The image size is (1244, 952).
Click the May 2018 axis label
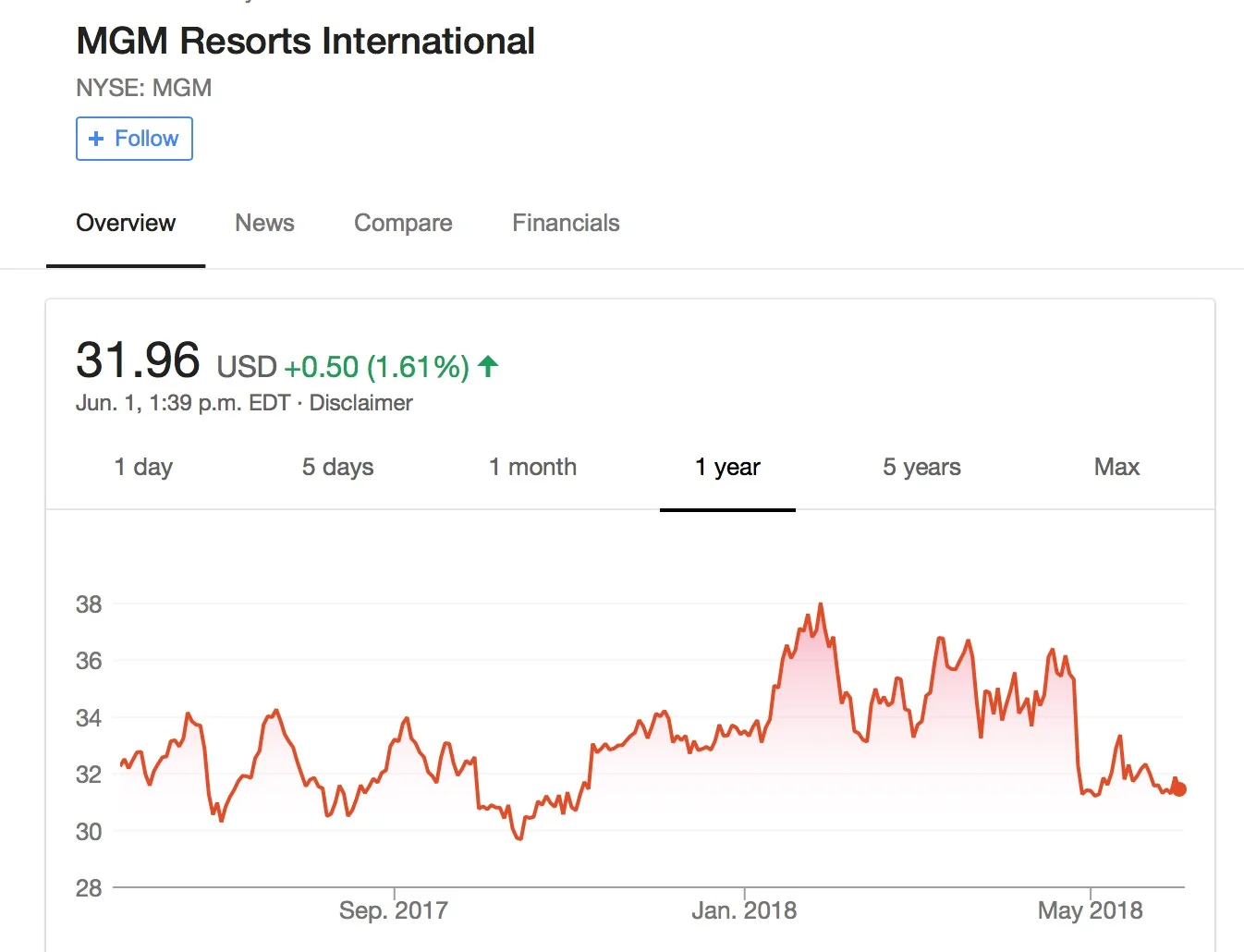(x=1091, y=910)
